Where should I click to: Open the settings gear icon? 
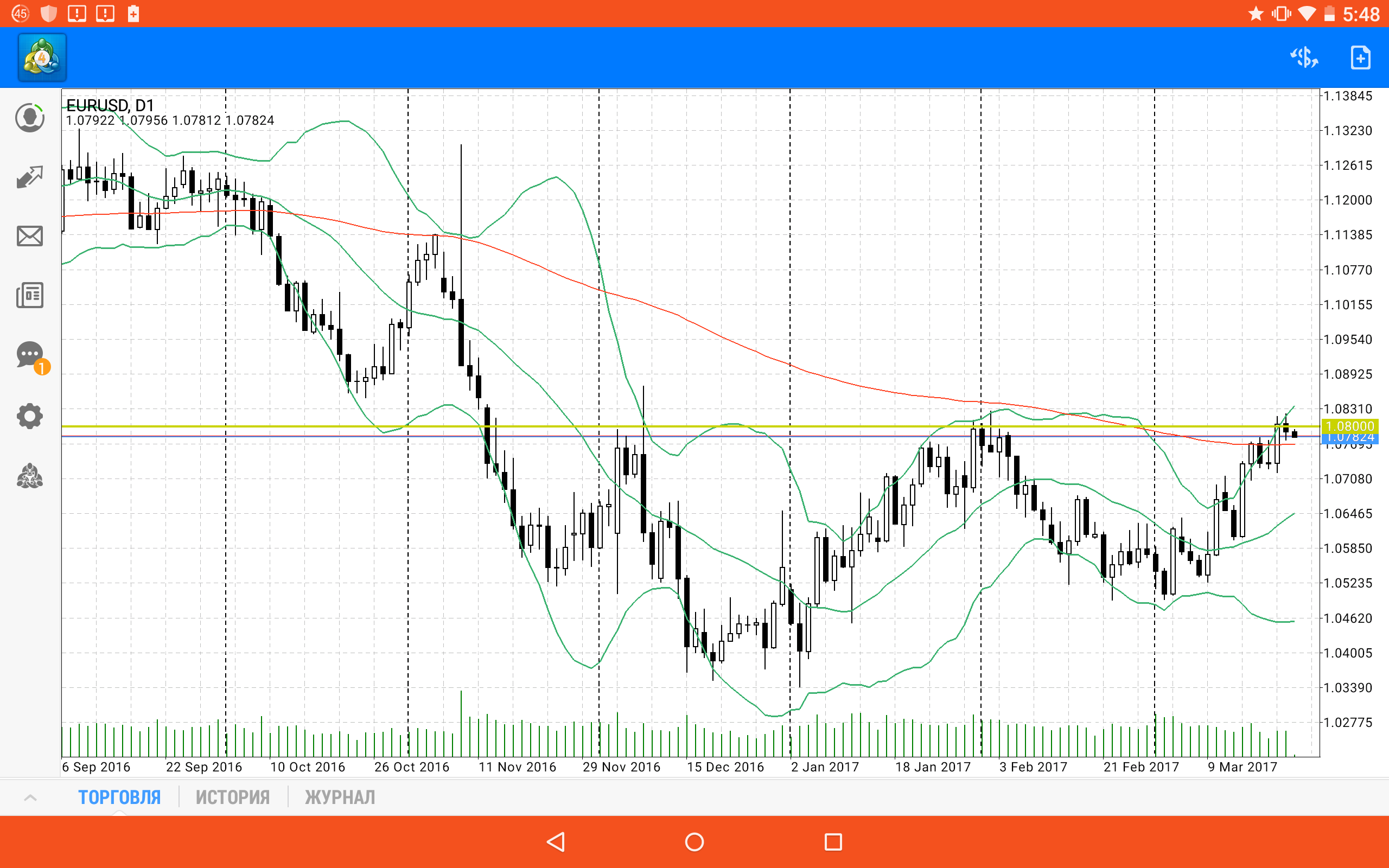(x=30, y=416)
